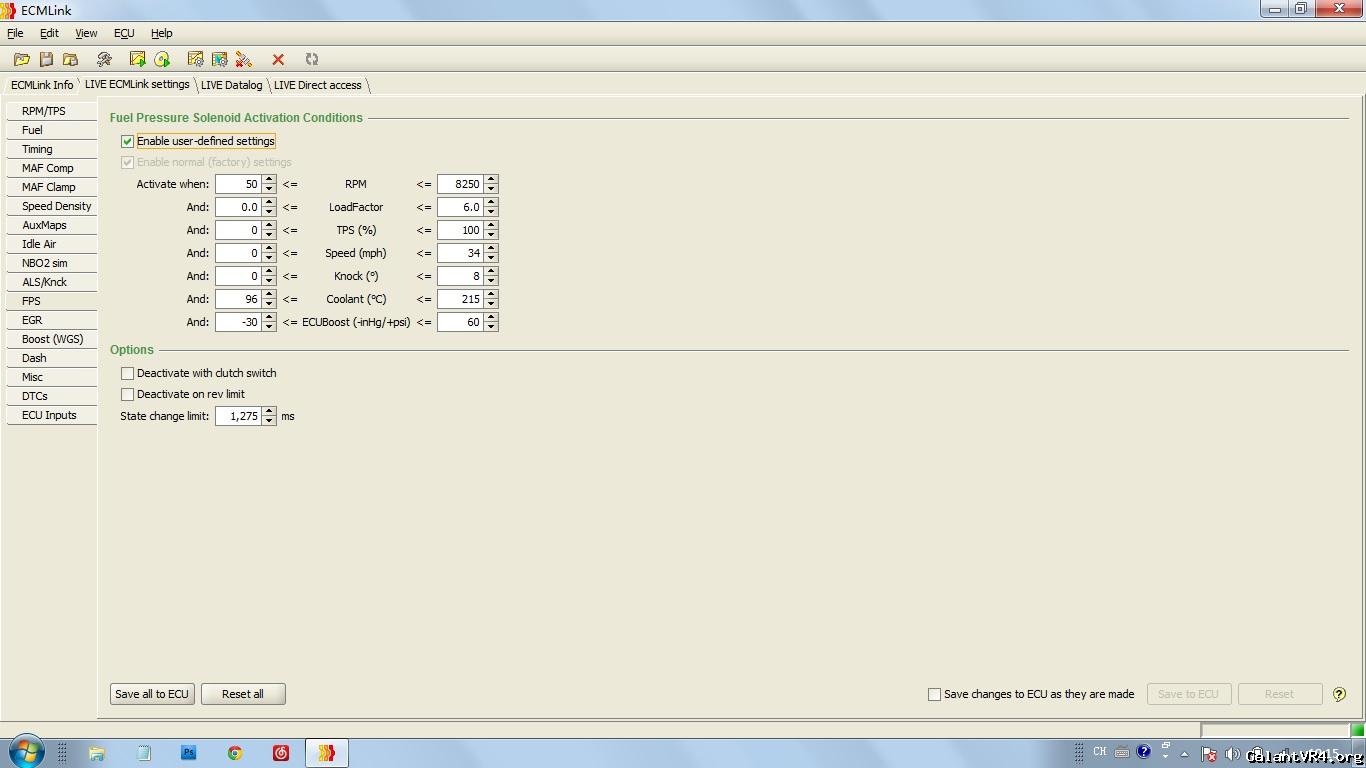Click the yellow help question mark icon

tap(1339, 694)
